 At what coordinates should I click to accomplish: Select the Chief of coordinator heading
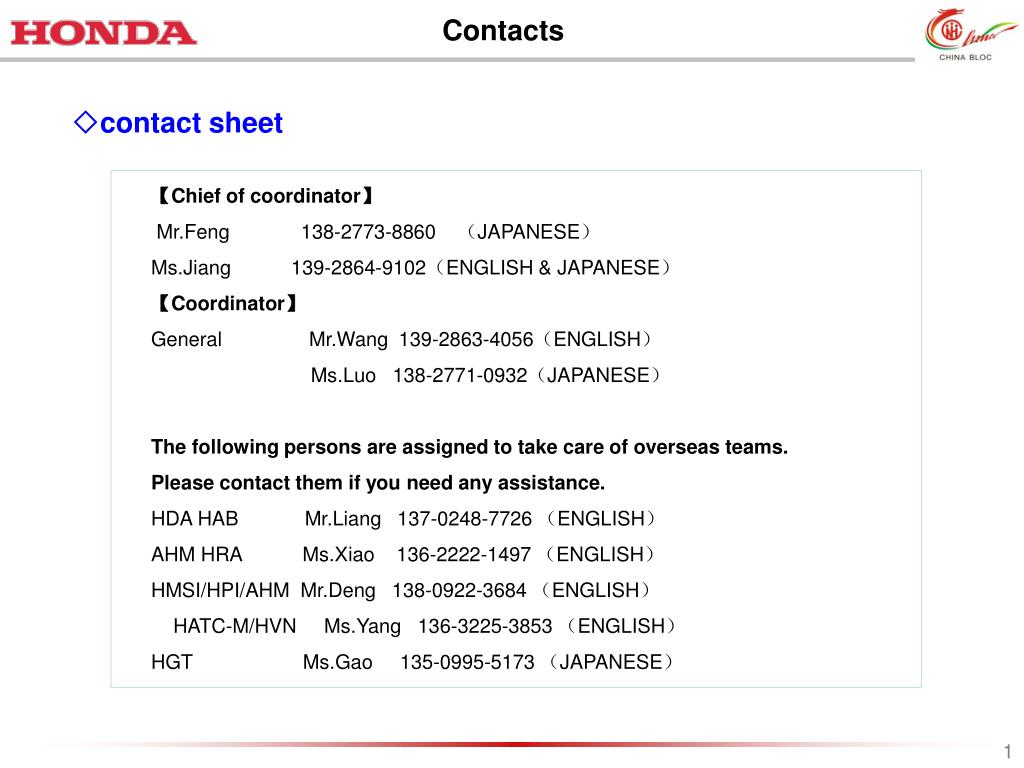pos(265,196)
